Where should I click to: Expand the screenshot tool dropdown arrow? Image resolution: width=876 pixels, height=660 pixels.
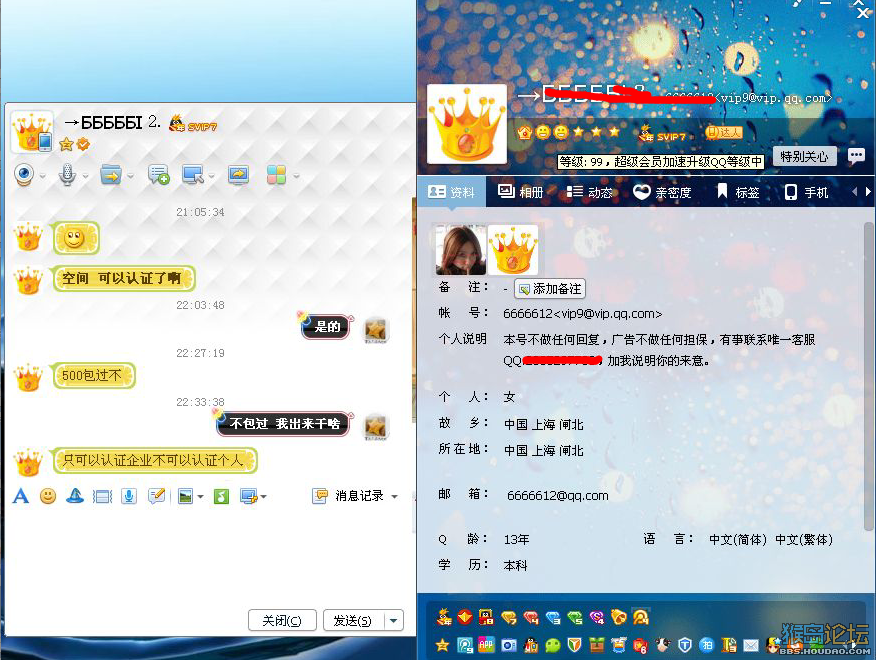264,496
